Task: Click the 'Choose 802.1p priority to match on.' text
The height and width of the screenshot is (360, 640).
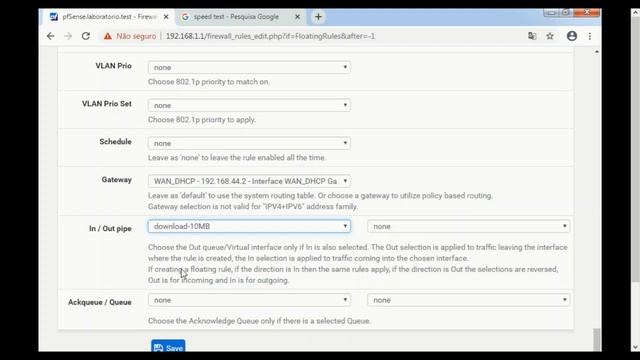Action: [x=209, y=82]
